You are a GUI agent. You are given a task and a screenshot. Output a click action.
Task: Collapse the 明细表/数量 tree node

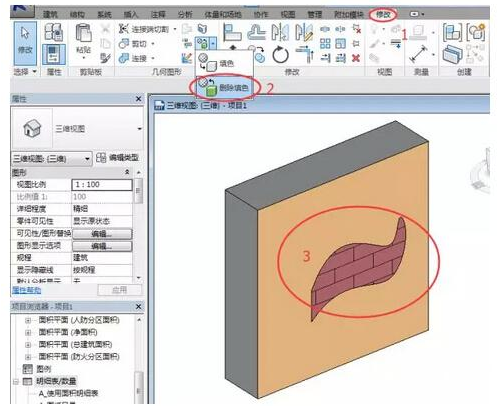15,381
